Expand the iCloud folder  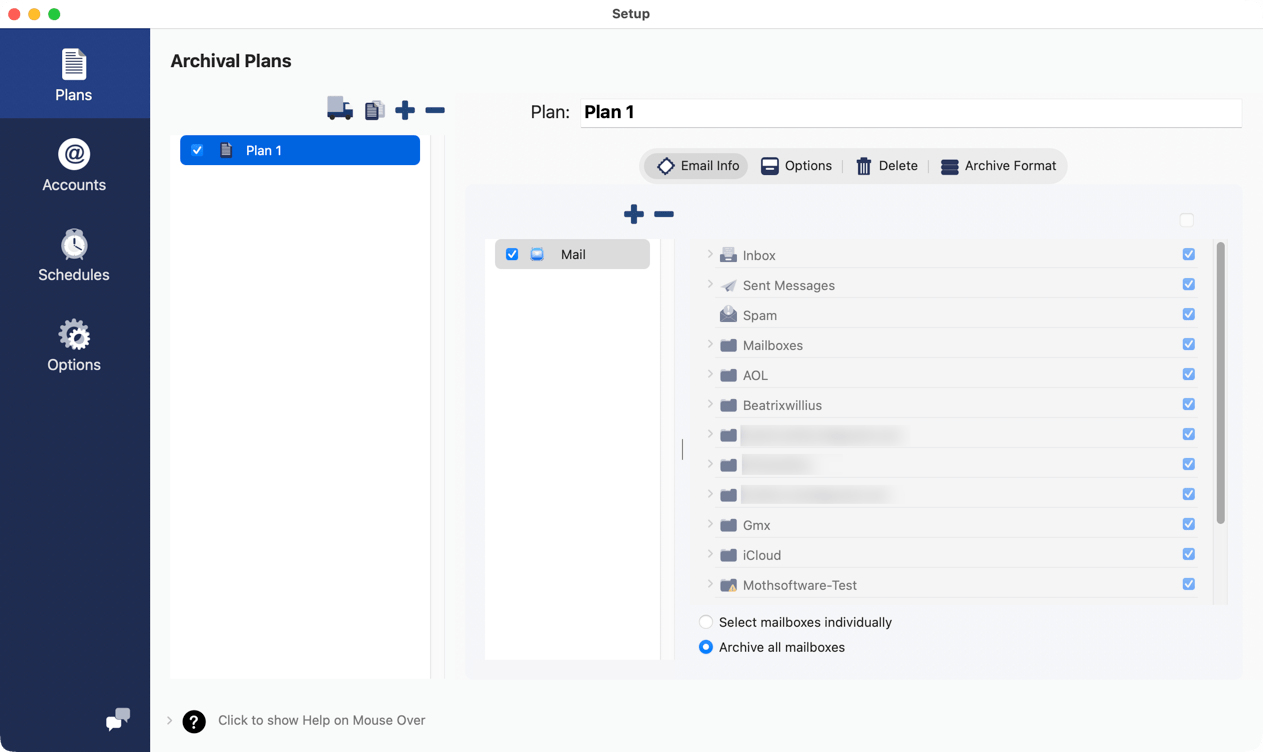(710, 554)
